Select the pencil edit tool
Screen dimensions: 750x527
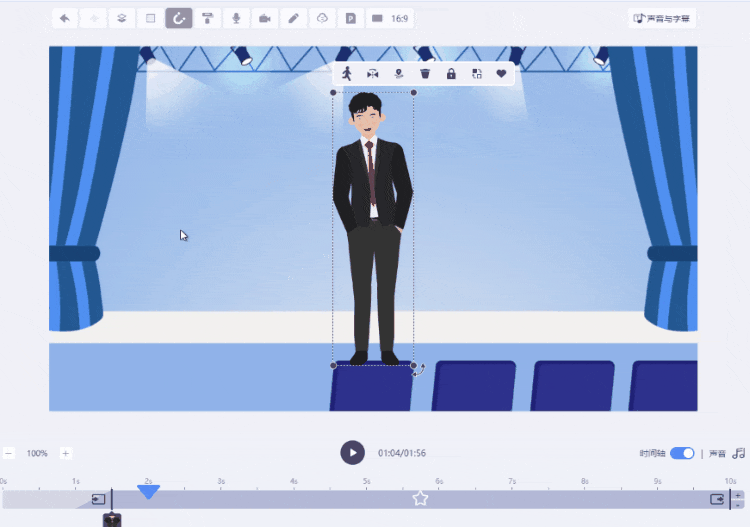(294, 19)
